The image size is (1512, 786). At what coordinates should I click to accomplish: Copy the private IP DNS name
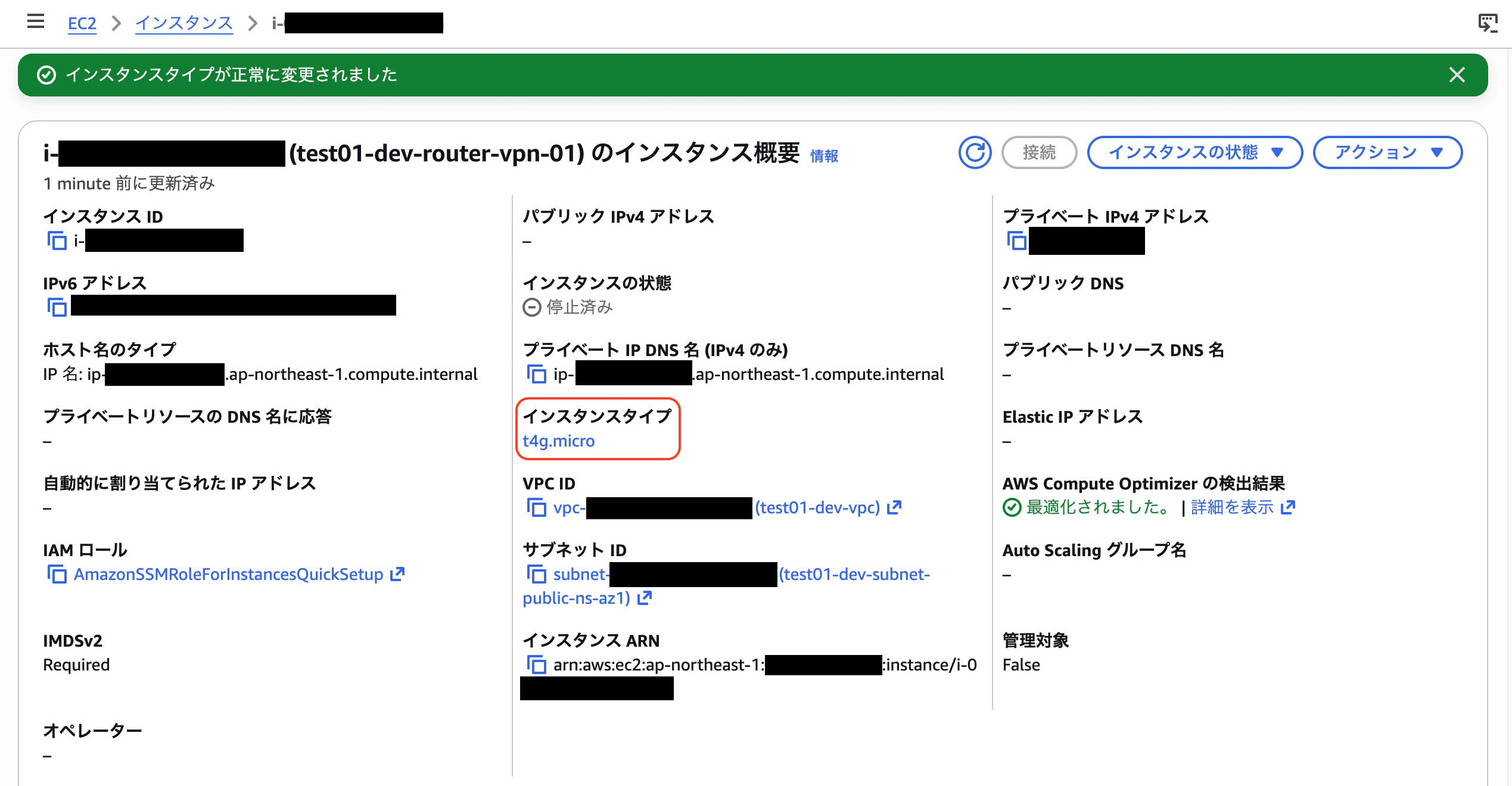point(538,375)
